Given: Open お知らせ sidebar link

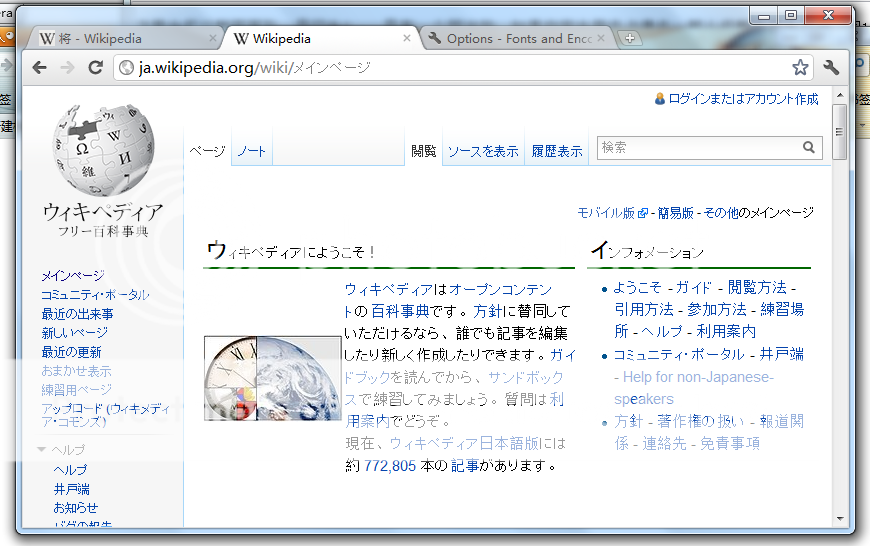Looking at the screenshot, I should point(75,508).
